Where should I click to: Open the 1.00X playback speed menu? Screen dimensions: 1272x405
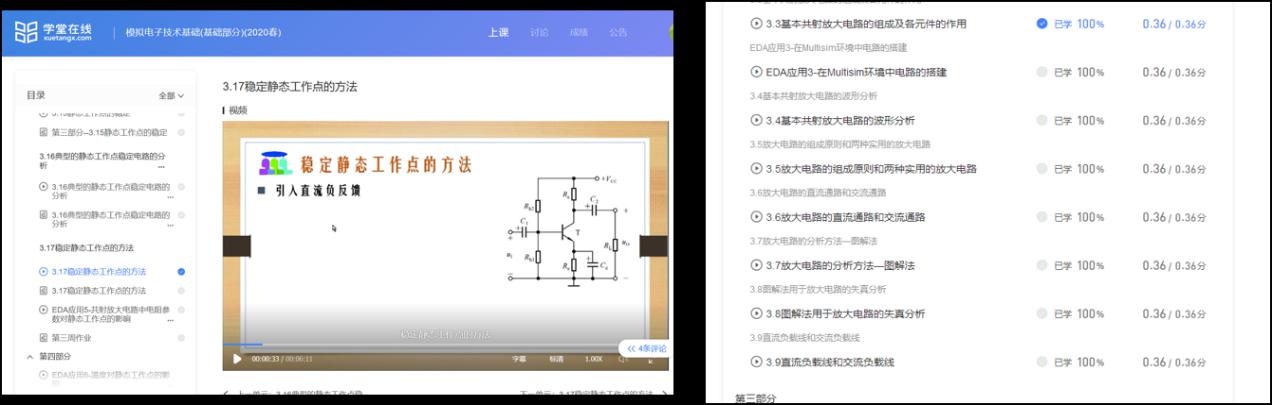click(593, 358)
